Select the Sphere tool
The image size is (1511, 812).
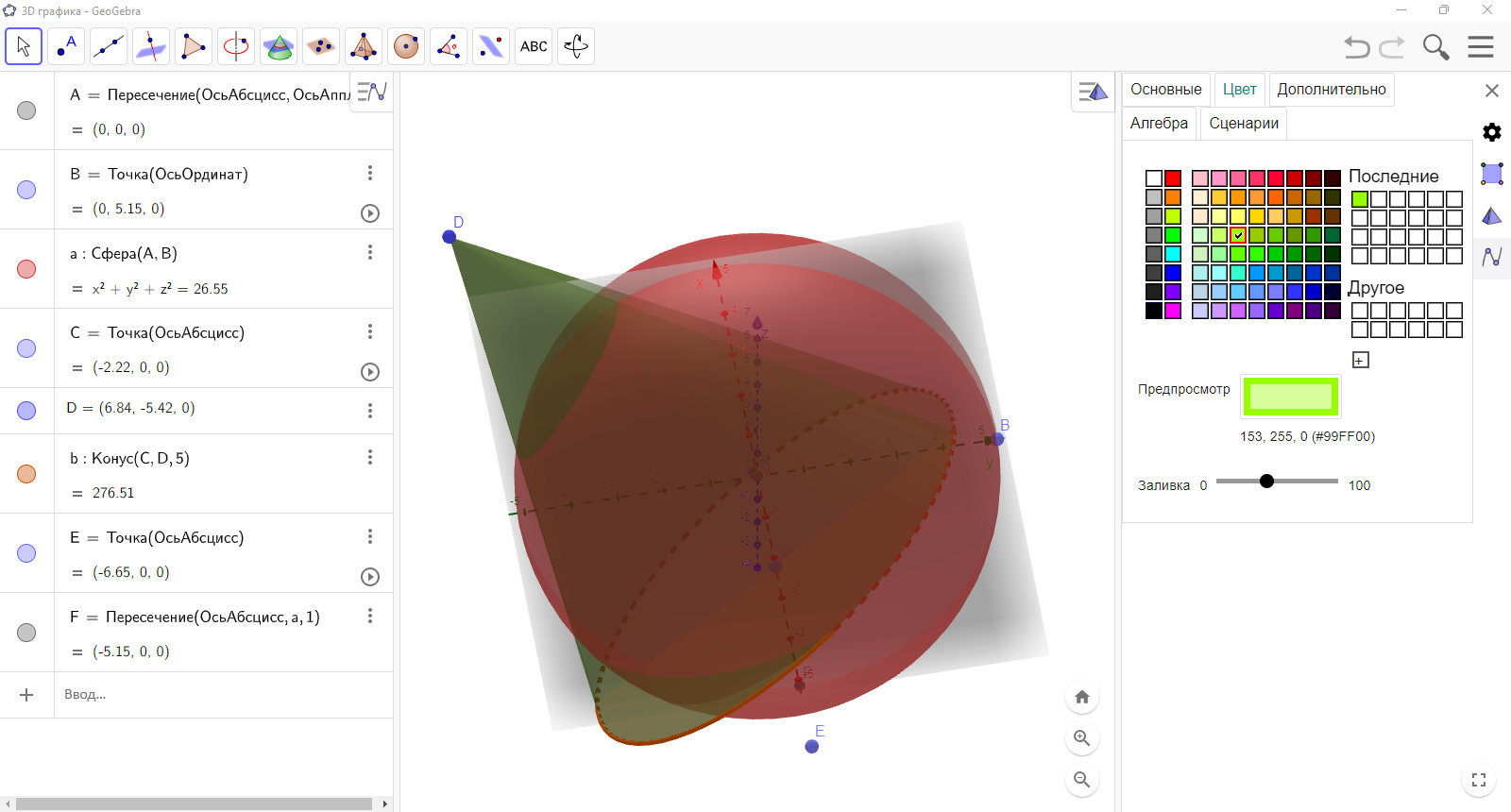coord(406,46)
